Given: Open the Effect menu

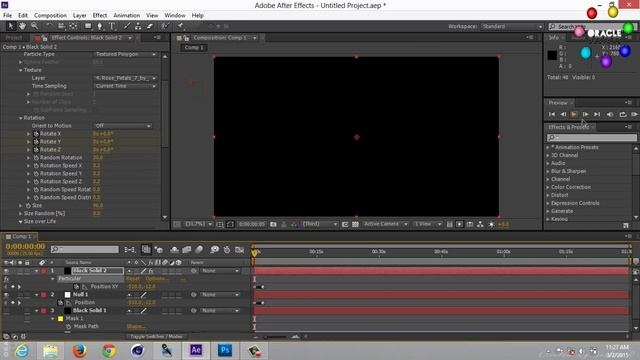Looking at the screenshot, I should pyautogui.click(x=100, y=15).
